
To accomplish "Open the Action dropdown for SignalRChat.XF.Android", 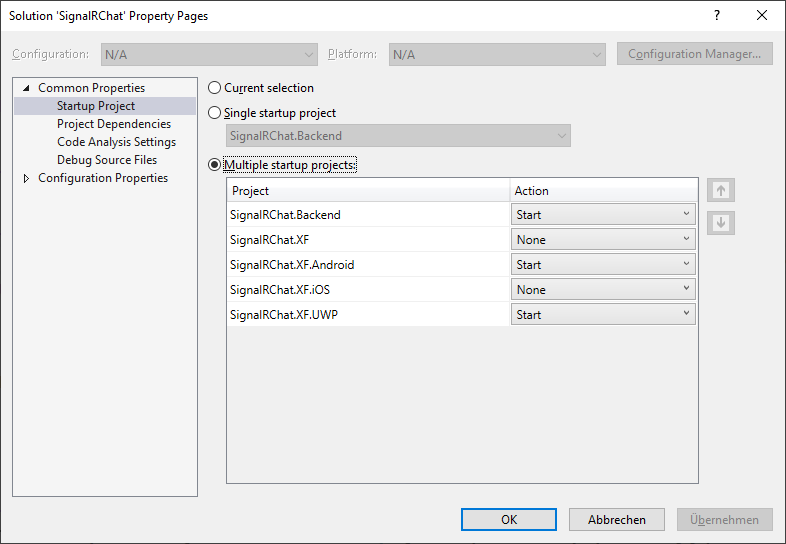I will pos(604,265).
